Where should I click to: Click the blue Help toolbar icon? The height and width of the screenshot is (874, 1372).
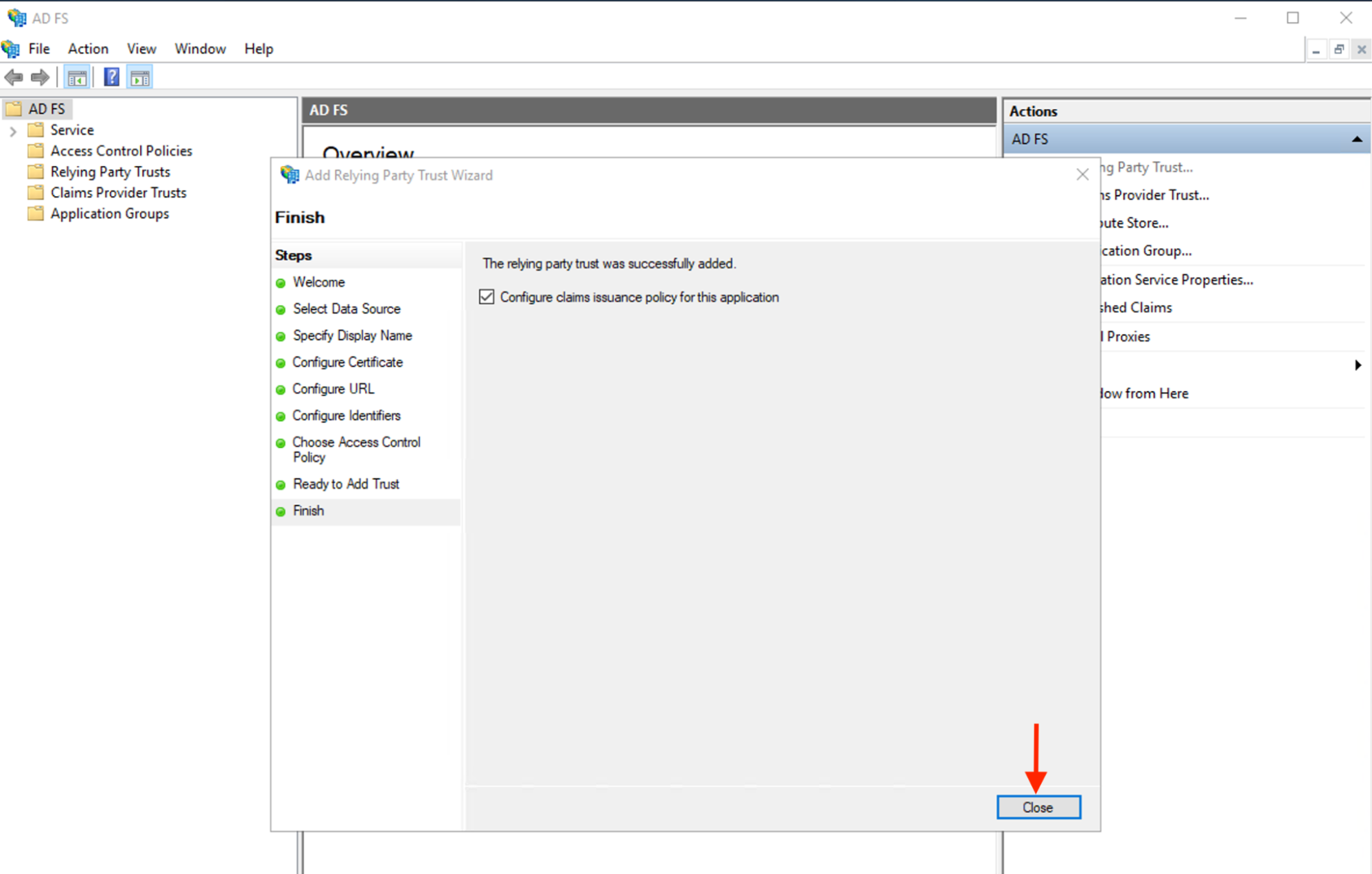click(111, 78)
